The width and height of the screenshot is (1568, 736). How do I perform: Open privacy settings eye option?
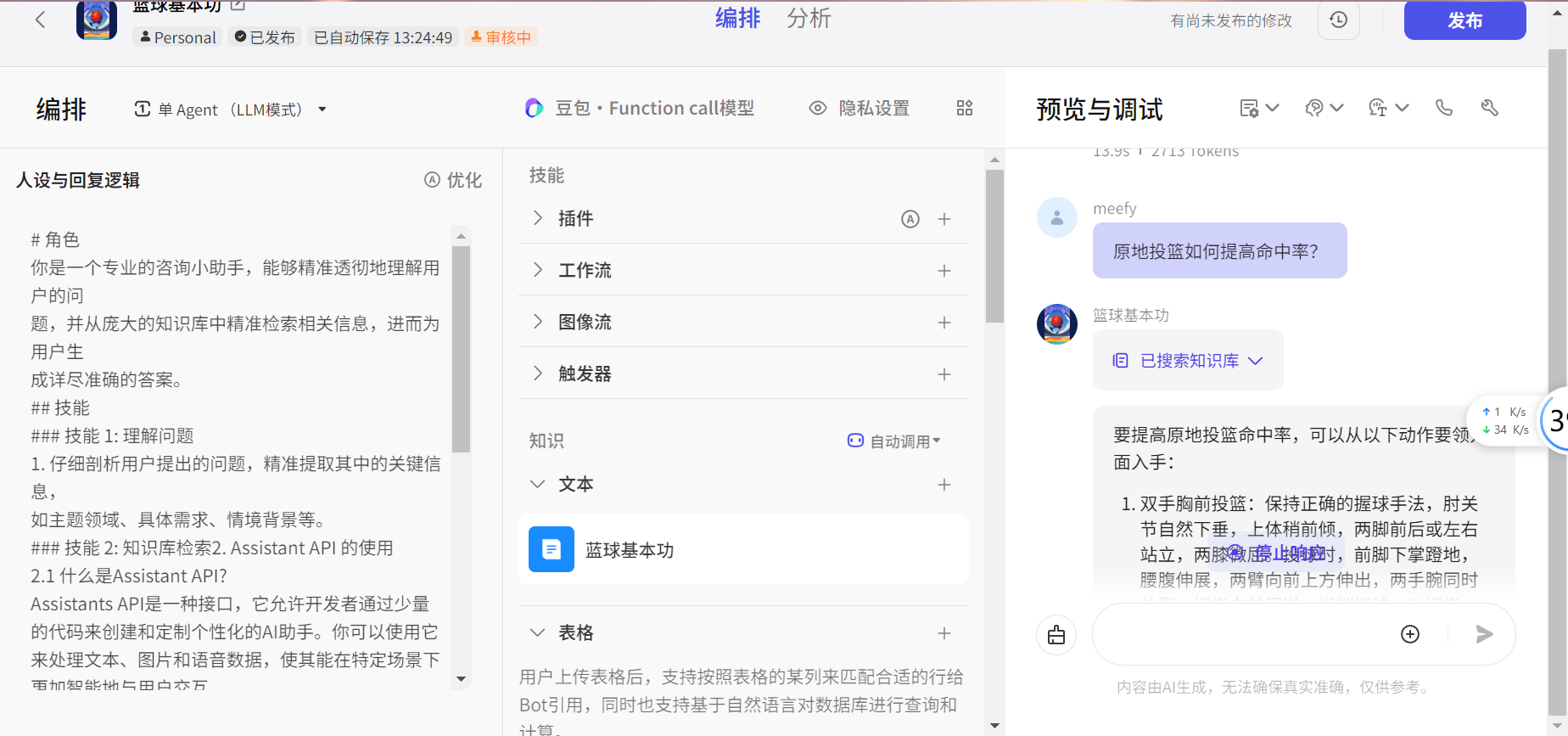859,108
